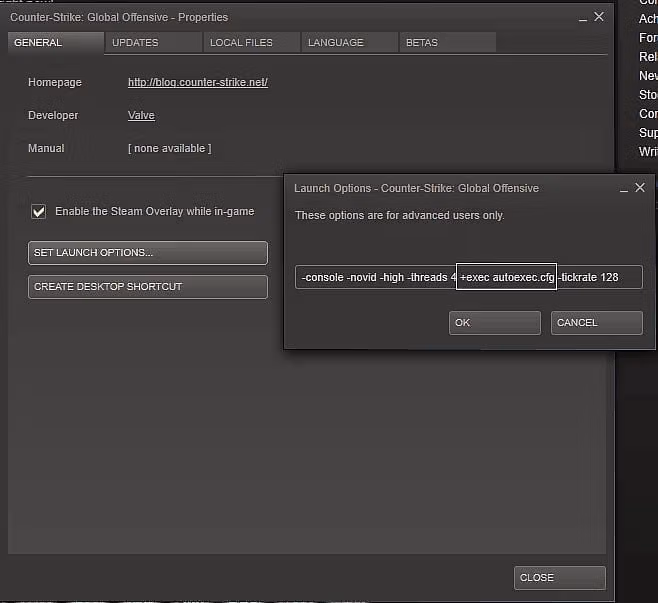Open the LOCAL FILES tab

pos(252,42)
